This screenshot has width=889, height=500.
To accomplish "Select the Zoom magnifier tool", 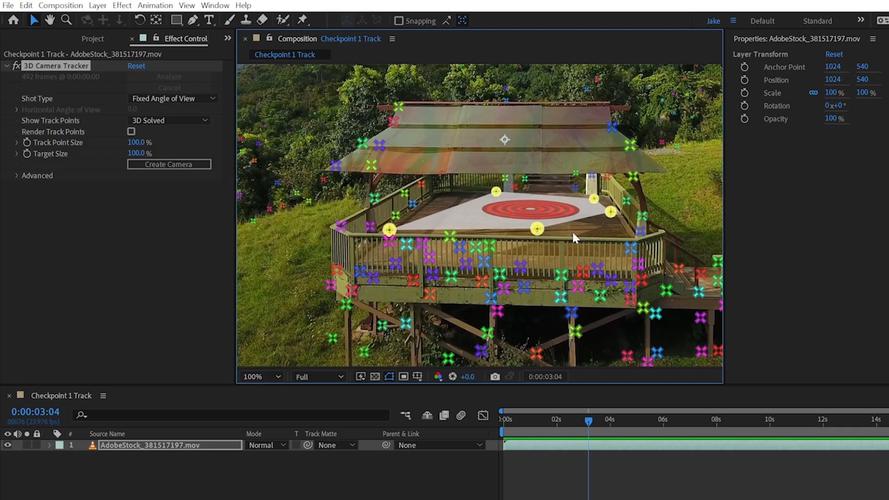I will click(x=66, y=20).
